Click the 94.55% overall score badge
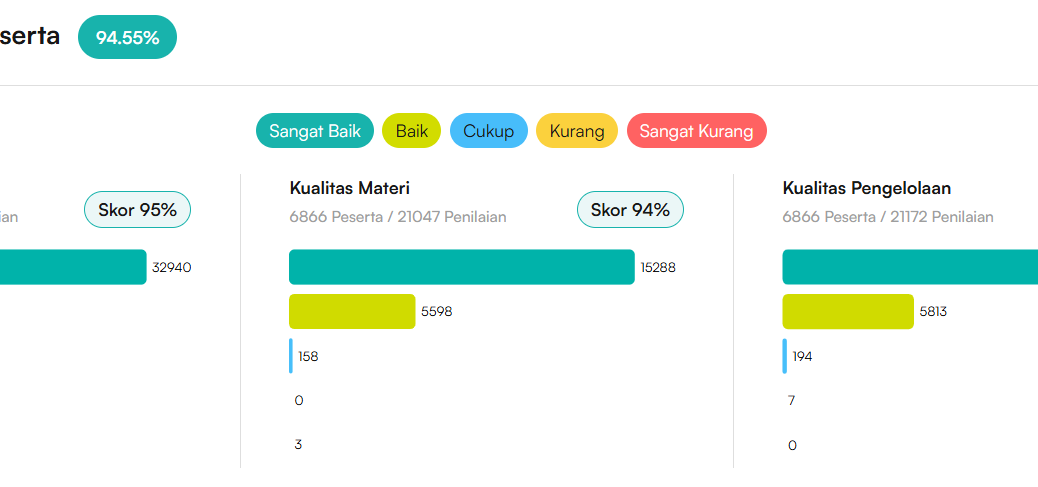The width and height of the screenshot is (1038, 487). (x=127, y=38)
